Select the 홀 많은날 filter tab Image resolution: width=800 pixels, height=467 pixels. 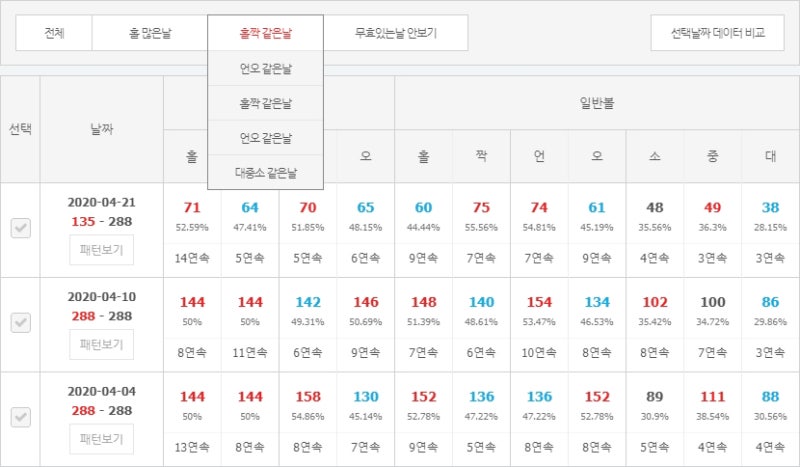point(150,33)
